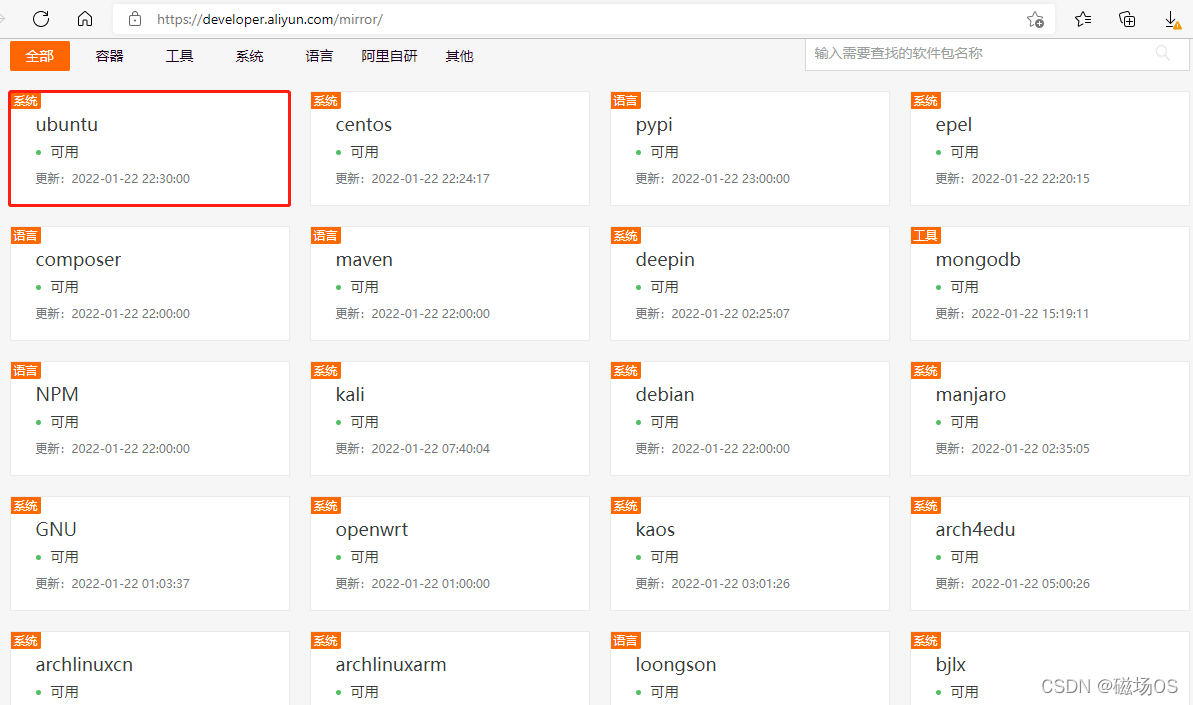
Task: Open the loongson mirror card
Action: tap(749, 668)
